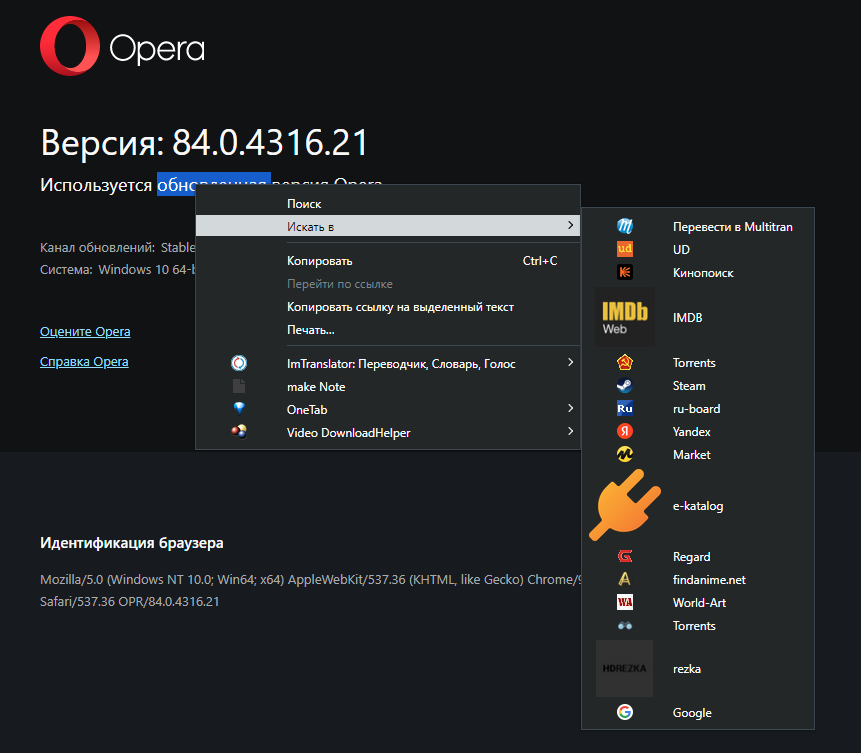Open the Оцените Opera link

tap(85, 332)
